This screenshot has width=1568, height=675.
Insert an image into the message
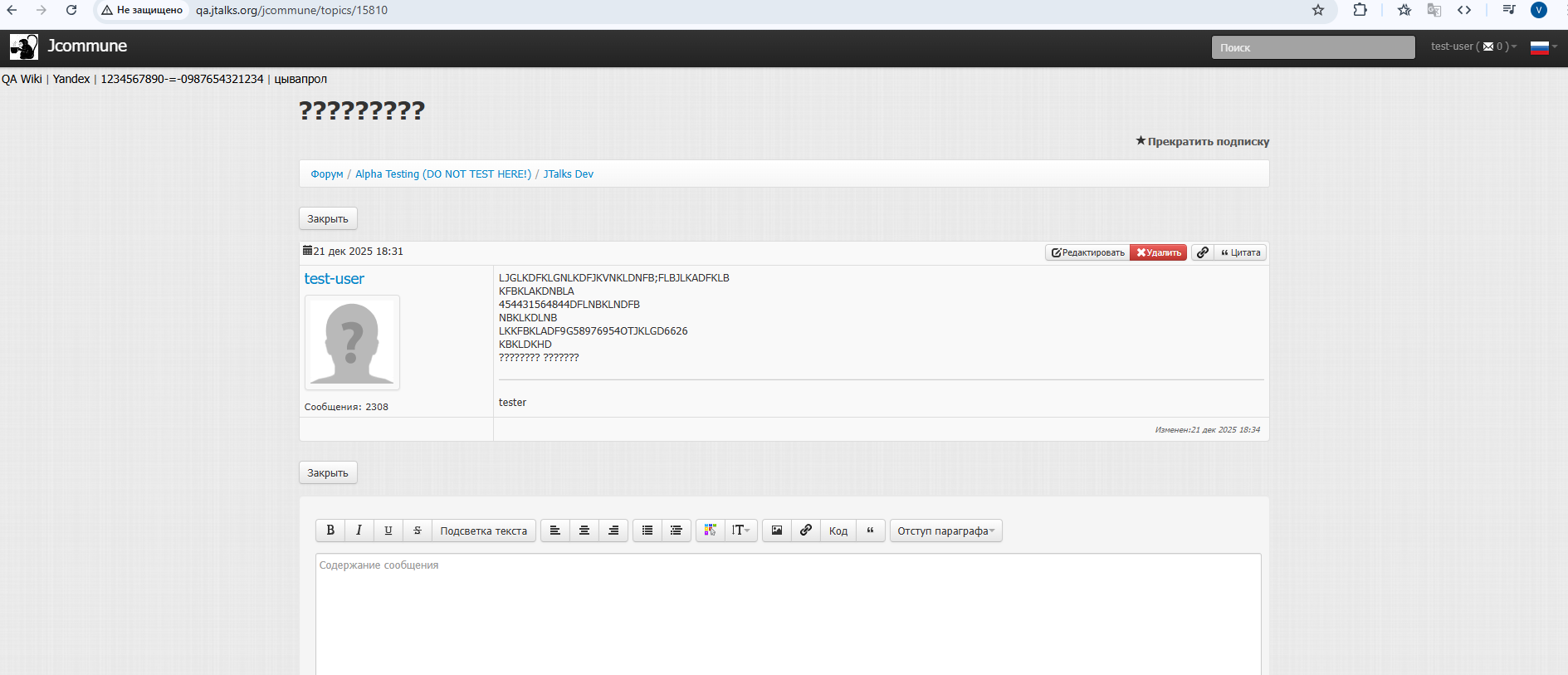pos(776,531)
